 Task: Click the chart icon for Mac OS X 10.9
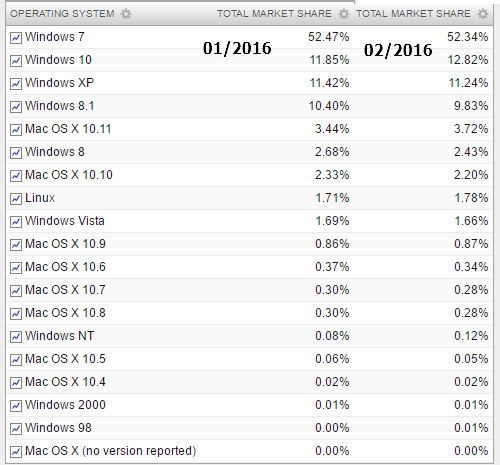click(16, 245)
